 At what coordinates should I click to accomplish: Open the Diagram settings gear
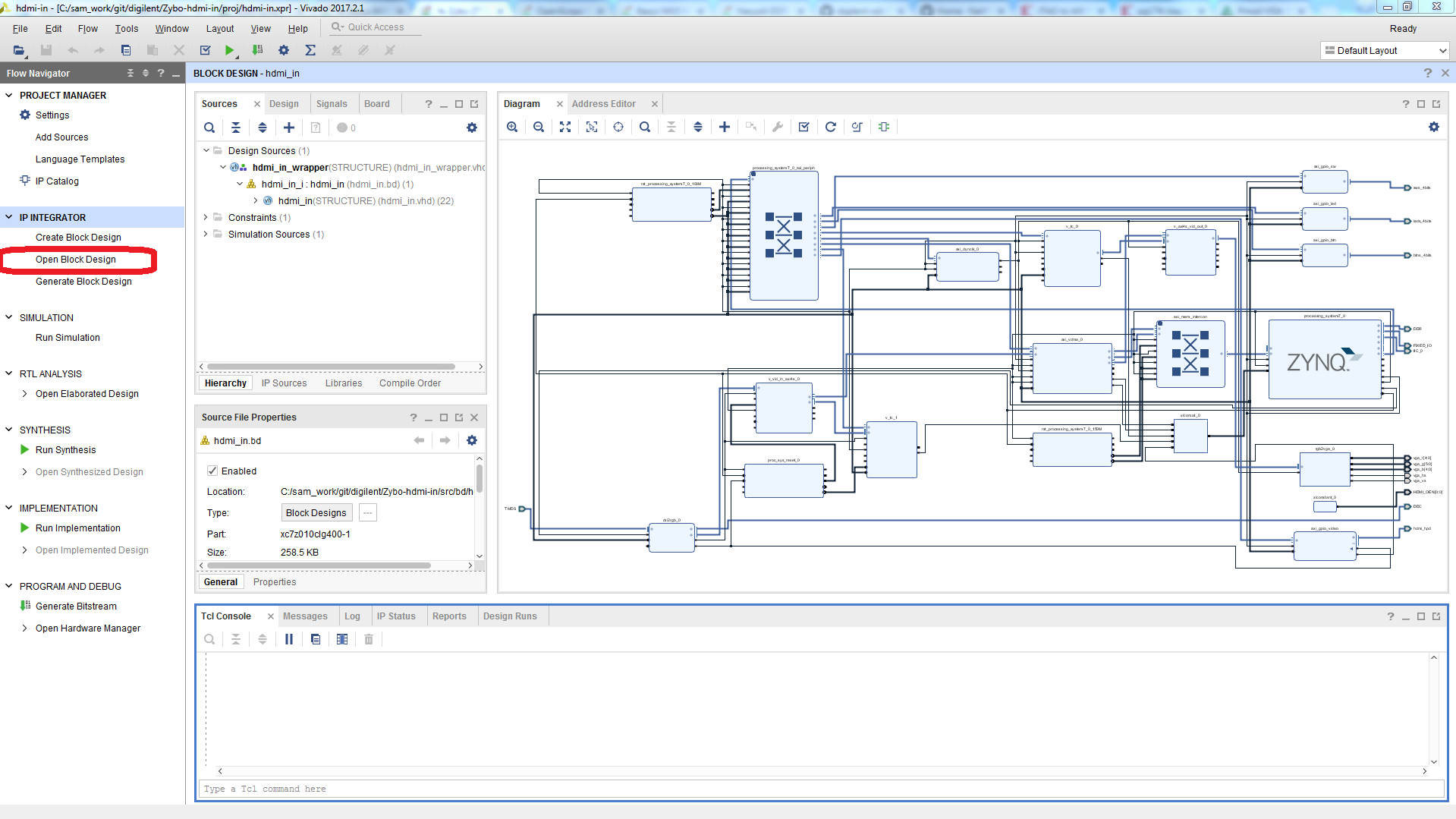[1434, 127]
